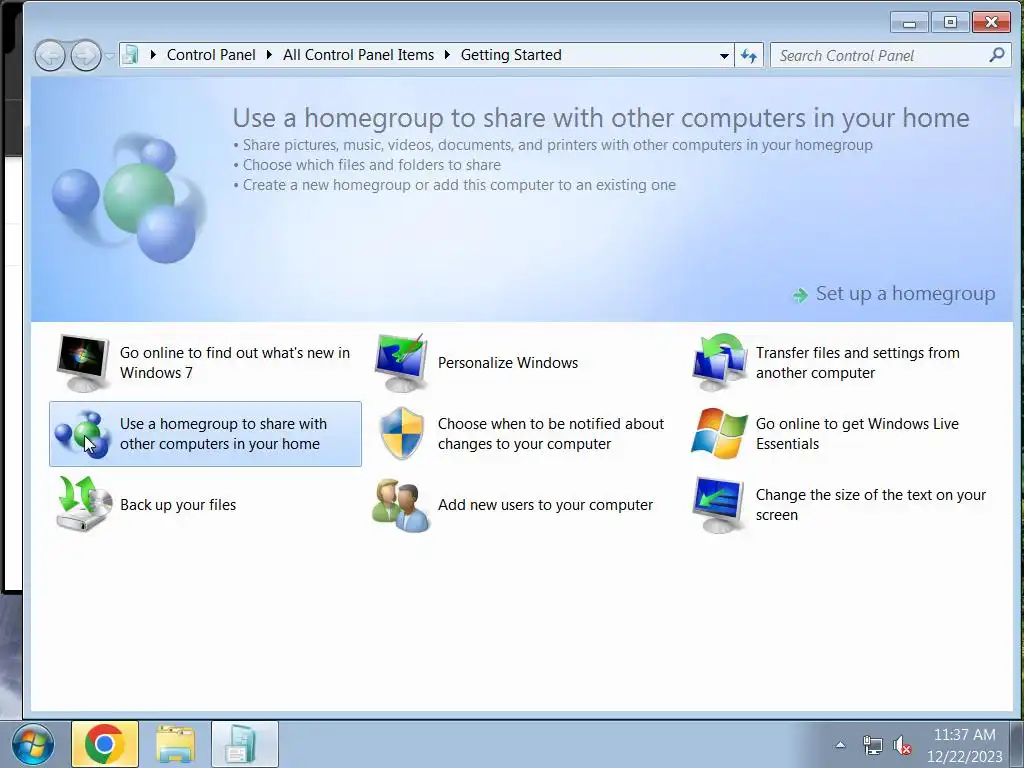
Task: Click the Personalize Windows monitor icon
Action: pos(400,362)
